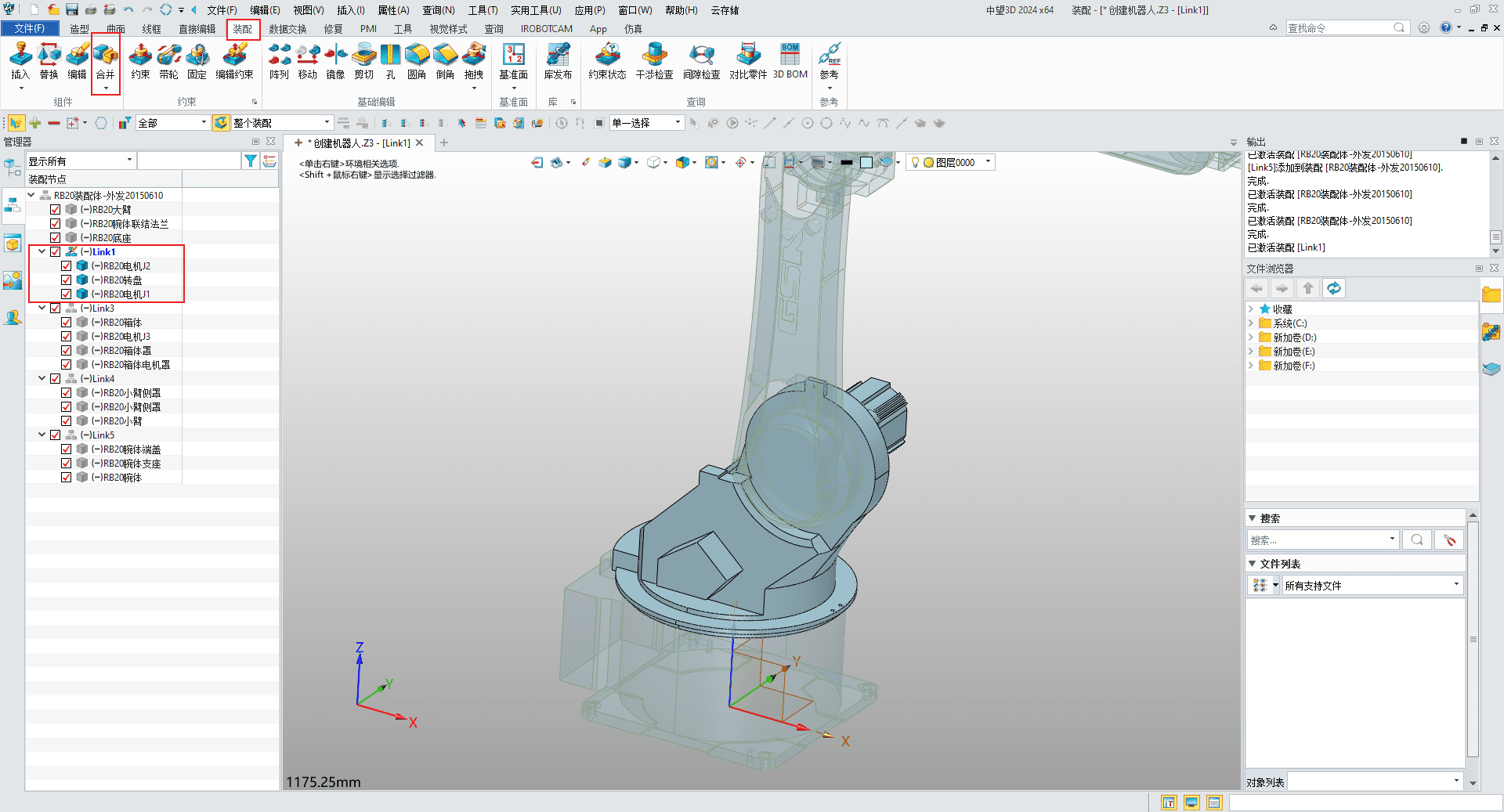The image size is (1504, 812).
Task: Switch to the 装配 ribbon tab
Action: (243, 29)
